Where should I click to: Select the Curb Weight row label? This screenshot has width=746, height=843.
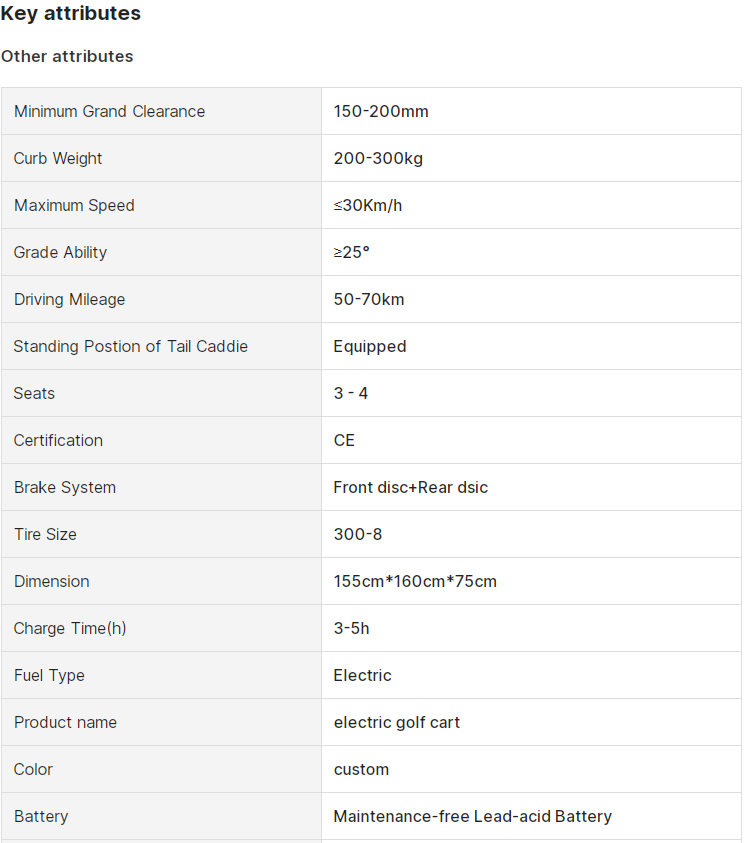pyautogui.click(x=58, y=159)
